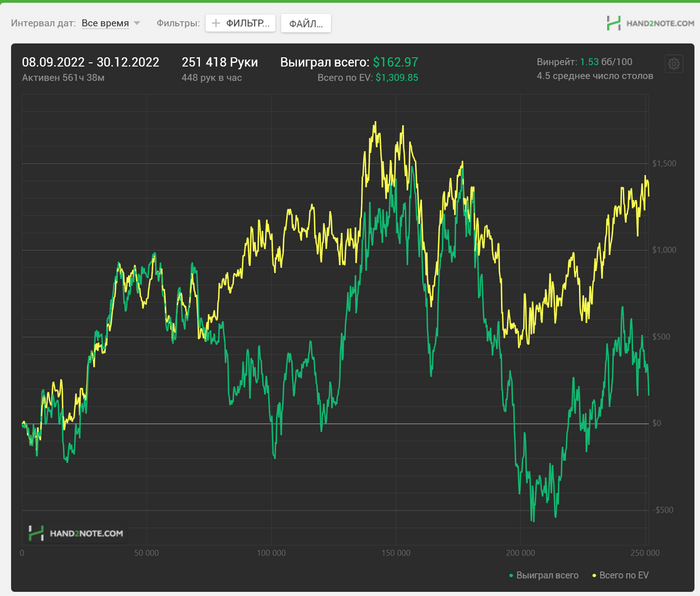Click the '50 000' x-axis label
The image size is (700, 596).
pos(146,553)
